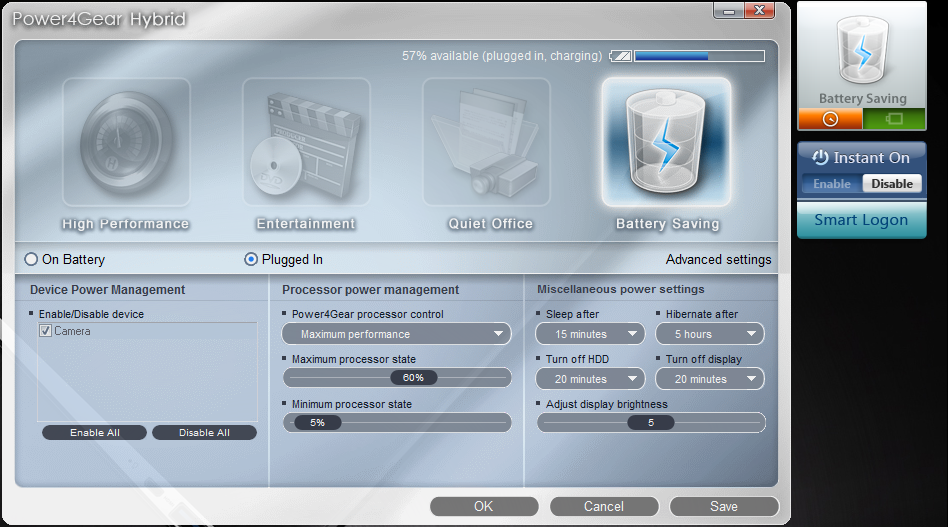This screenshot has height=527, width=948.
Task: Click the Save button
Action: point(724,507)
